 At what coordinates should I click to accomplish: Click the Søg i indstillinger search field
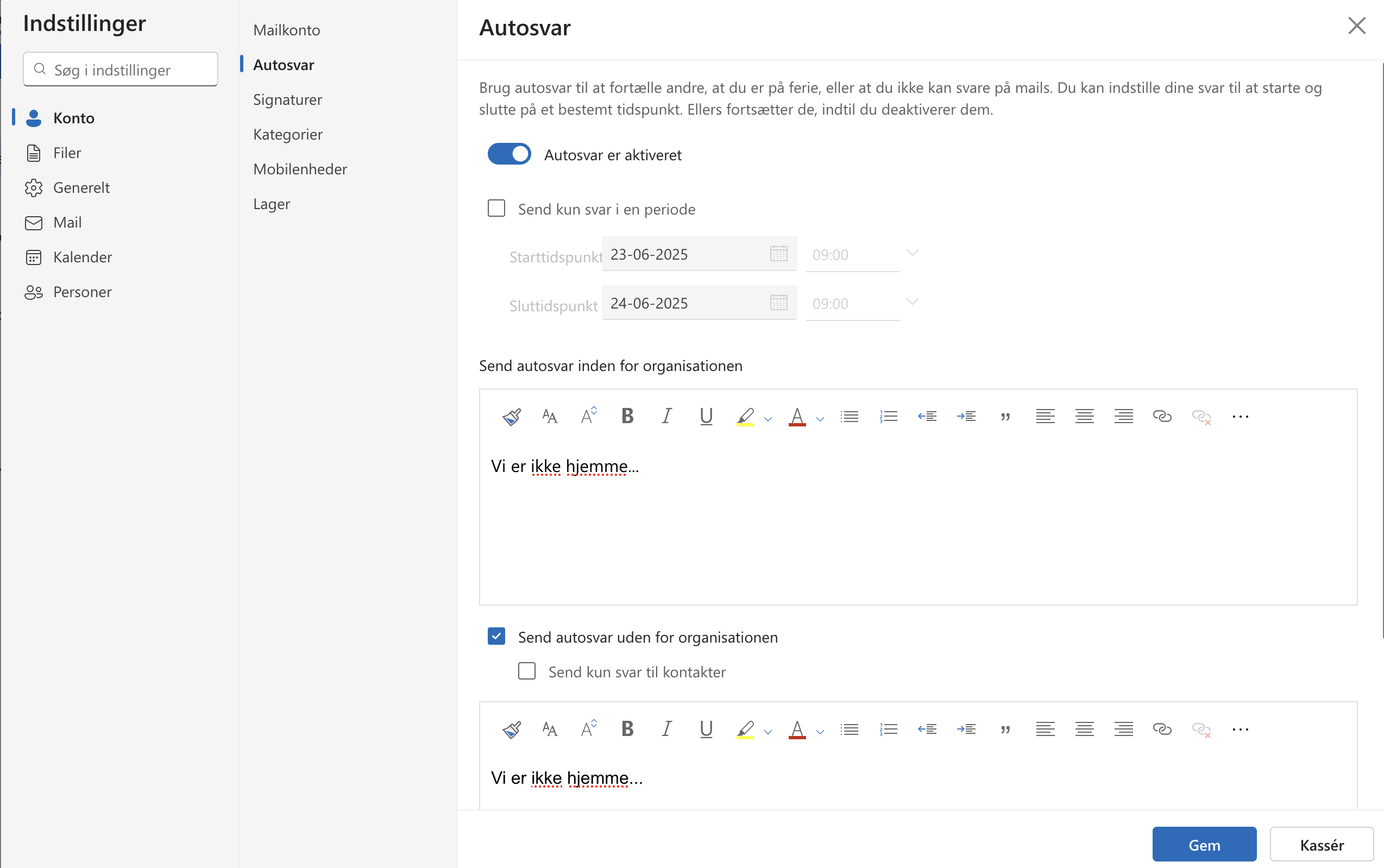click(x=121, y=70)
